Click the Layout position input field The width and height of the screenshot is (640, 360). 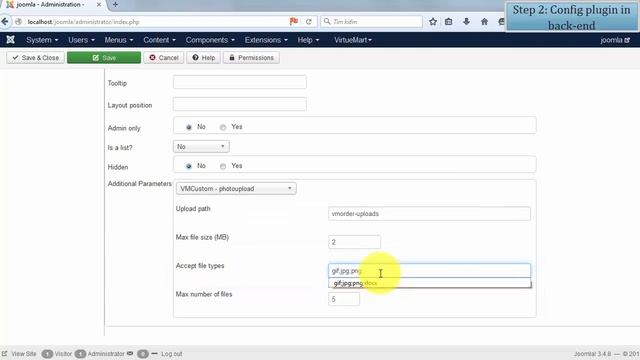tap(240, 104)
